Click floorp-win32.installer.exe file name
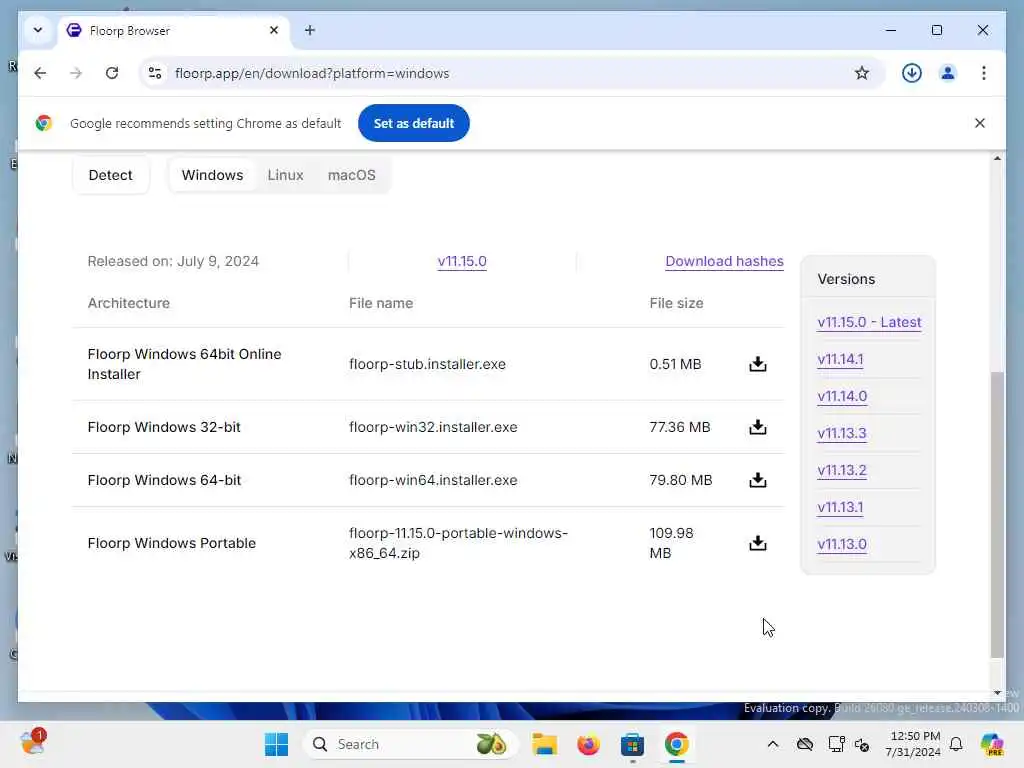This screenshot has height=768, width=1024. point(433,427)
